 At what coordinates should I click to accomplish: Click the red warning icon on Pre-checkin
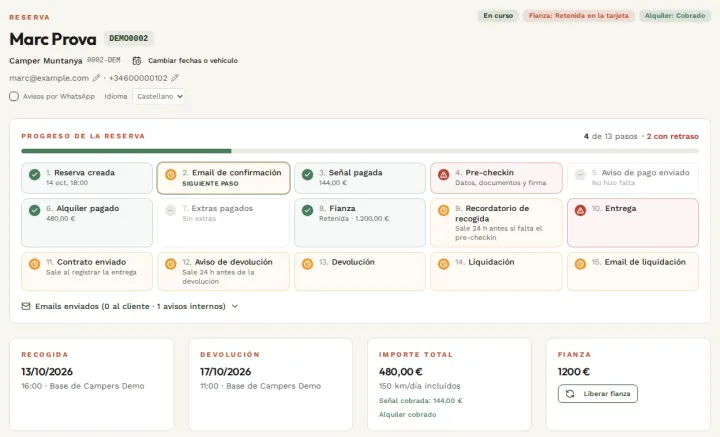coord(444,174)
